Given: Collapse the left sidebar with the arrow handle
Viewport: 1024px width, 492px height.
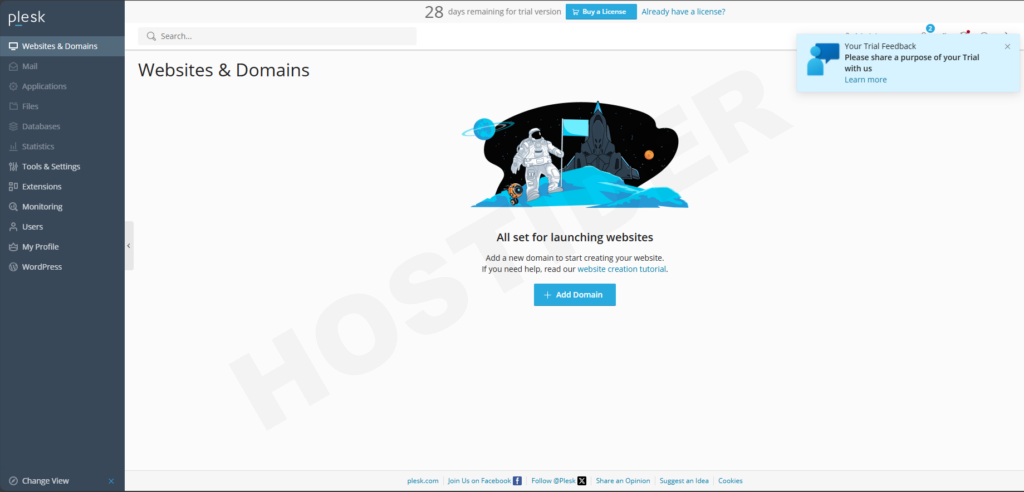Looking at the screenshot, I should (x=129, y=245).
